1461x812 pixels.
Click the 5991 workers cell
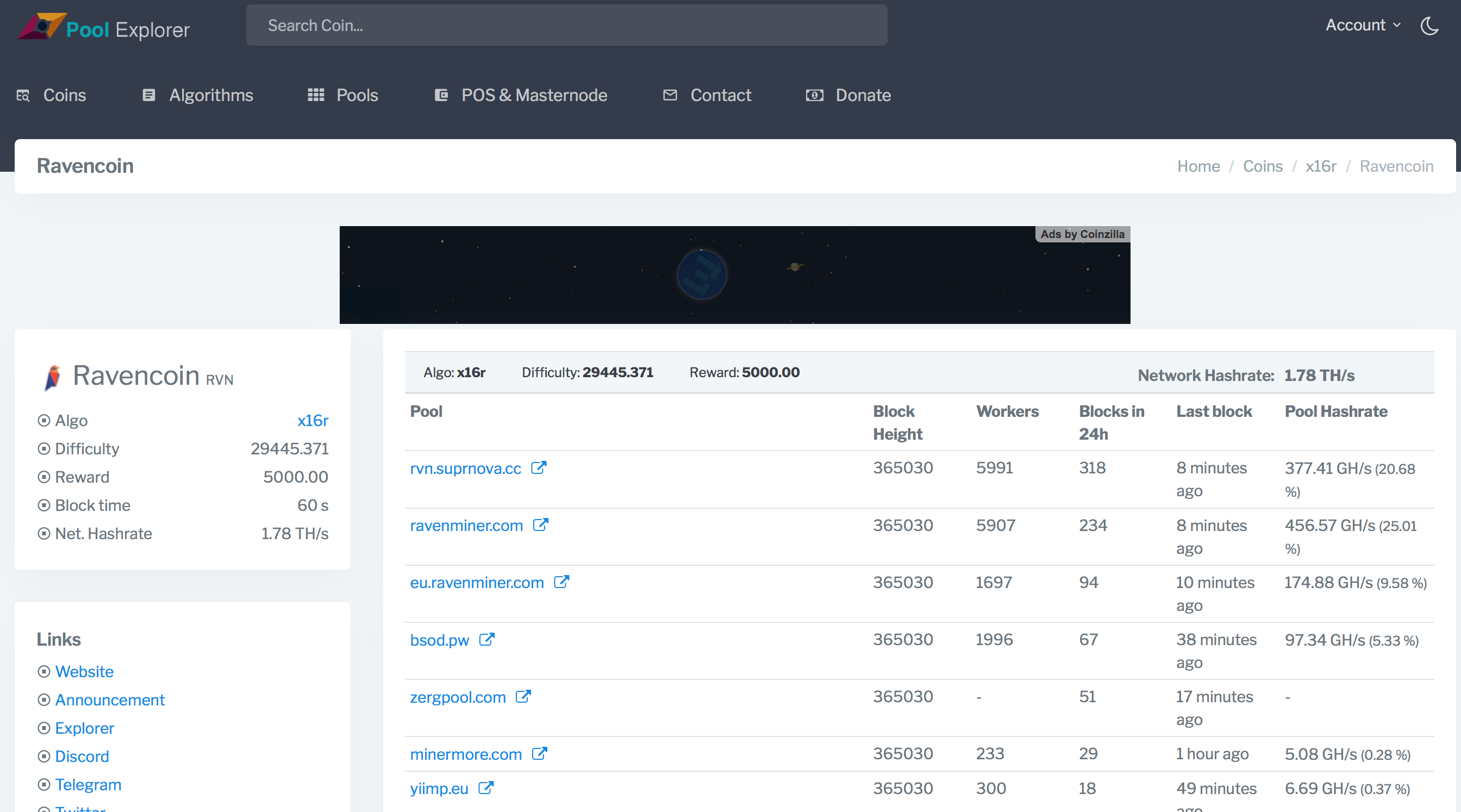click(x=994, y=469)
